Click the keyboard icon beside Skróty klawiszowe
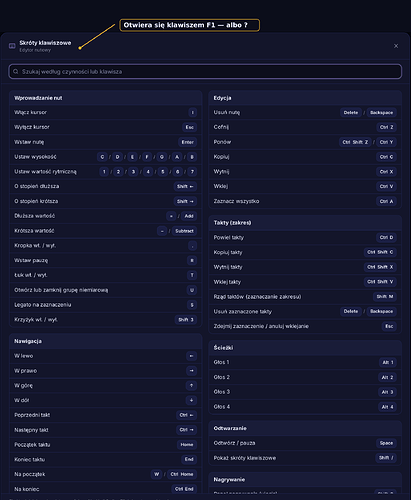 12,46
